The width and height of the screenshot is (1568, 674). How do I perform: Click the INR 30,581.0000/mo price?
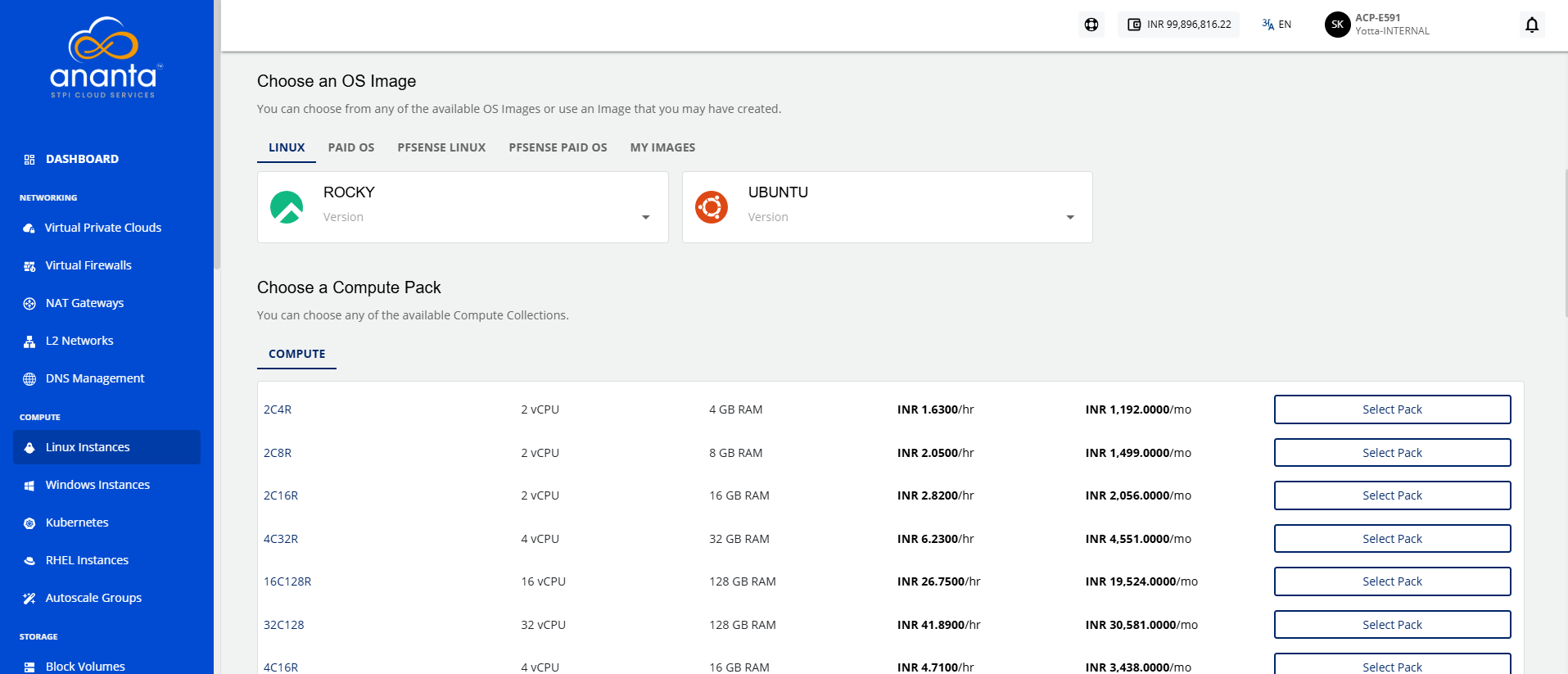coord(1141,625)
